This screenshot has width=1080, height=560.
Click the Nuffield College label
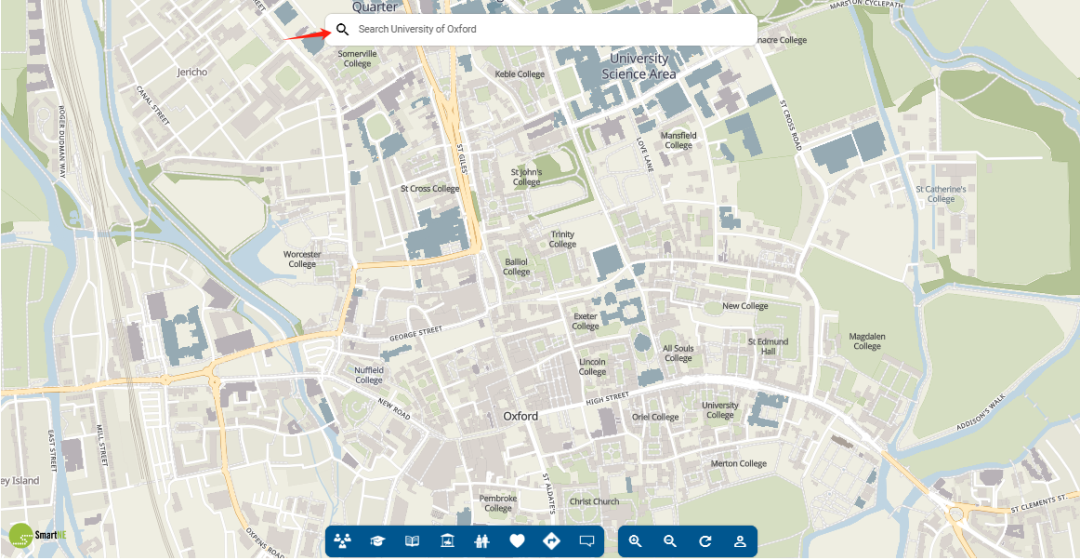[x=368, y=375]
